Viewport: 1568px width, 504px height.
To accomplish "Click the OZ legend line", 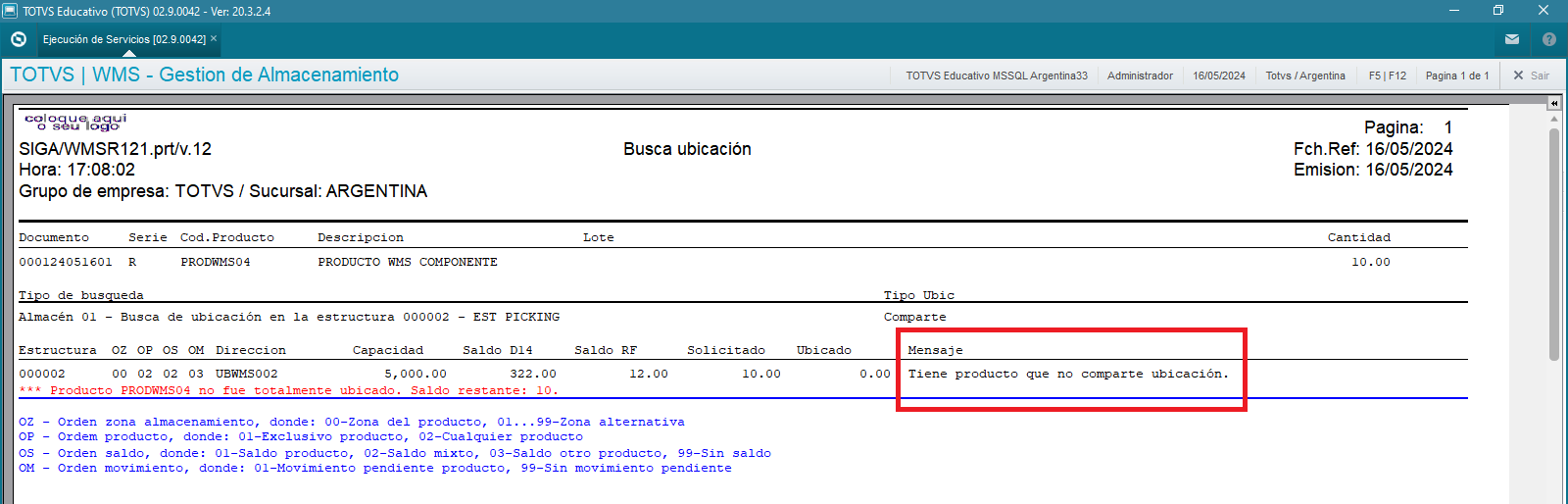I will click(352, 422).
